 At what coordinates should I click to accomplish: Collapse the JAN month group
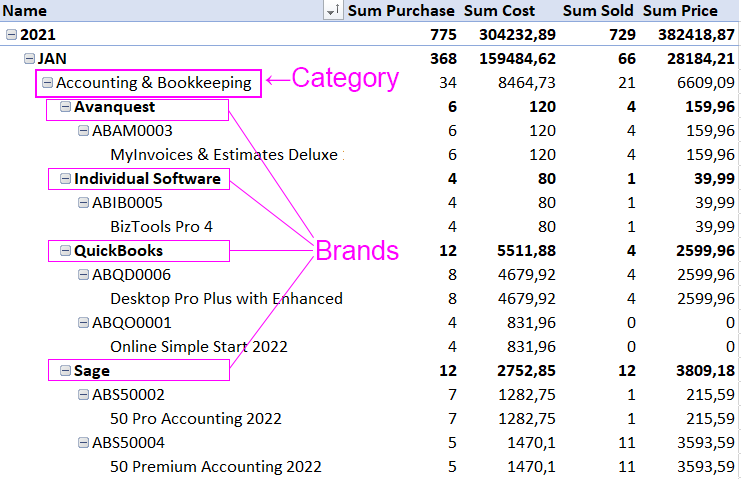pyautogui.click(x=29, y=59)
